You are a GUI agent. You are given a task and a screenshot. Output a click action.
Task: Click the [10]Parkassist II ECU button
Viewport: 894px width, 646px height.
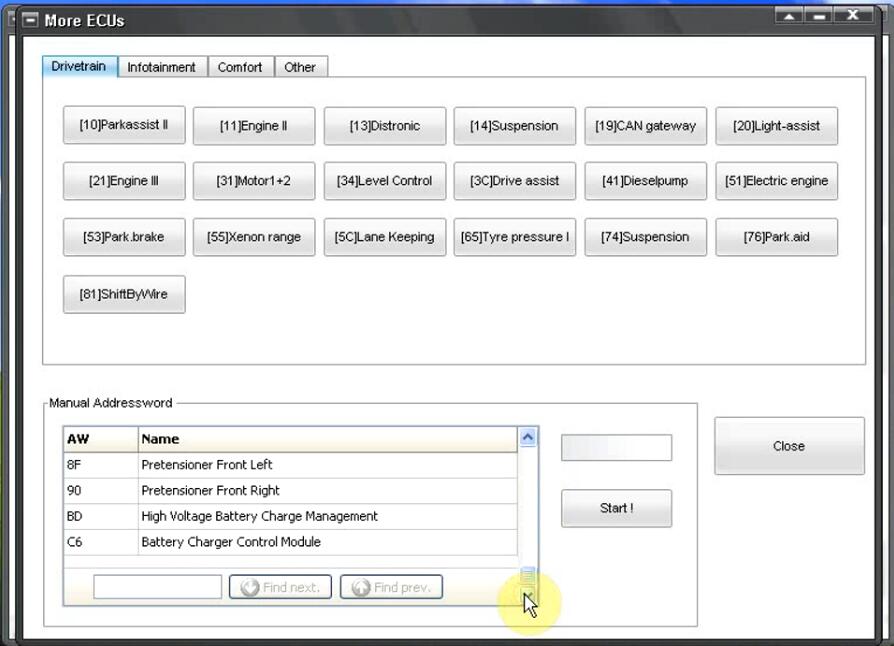pos(124,126)
